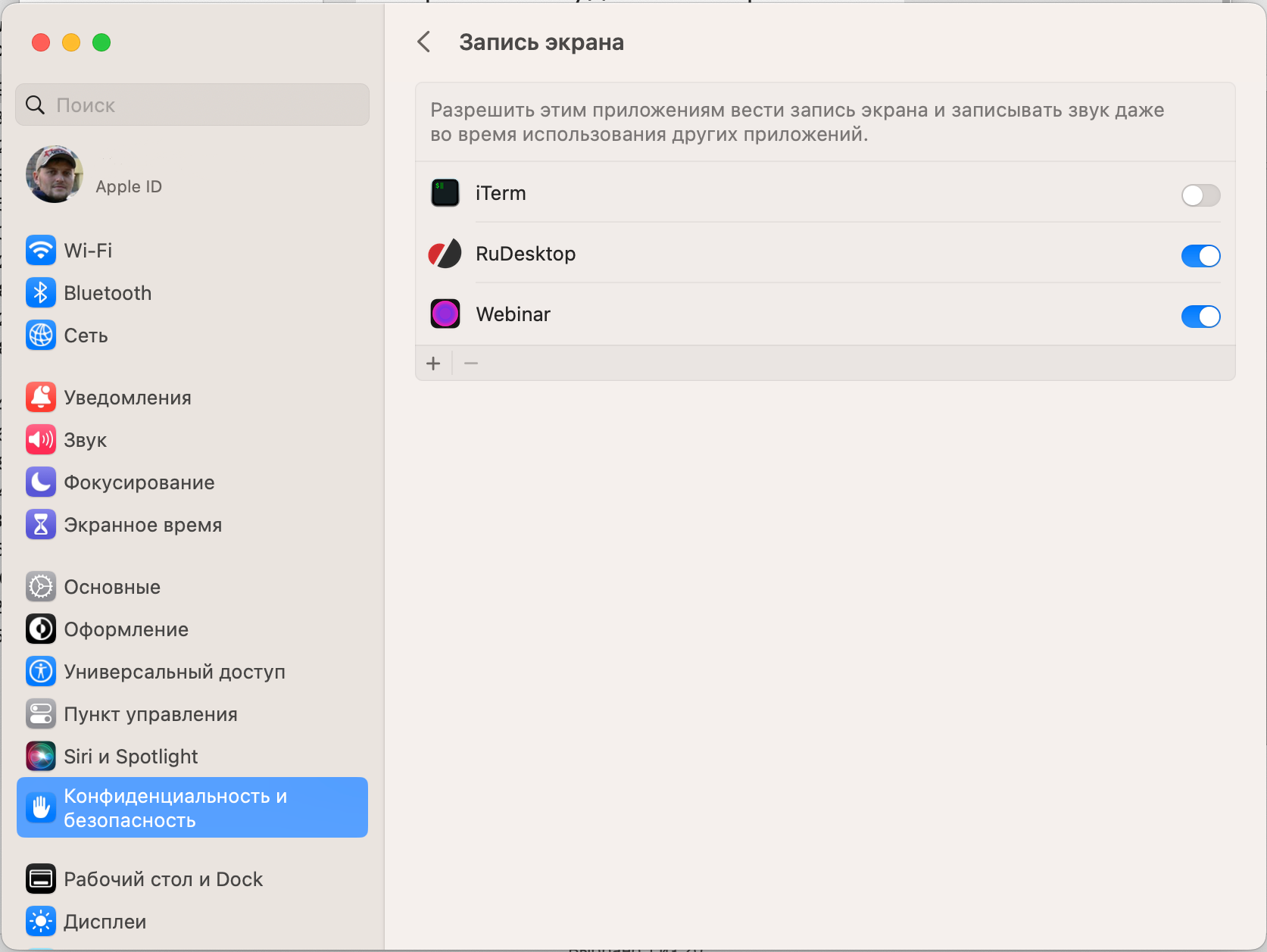This screenshot has height=952, width=1267.
Task: Click the Webinar app icon
Action: click(445, 314)
